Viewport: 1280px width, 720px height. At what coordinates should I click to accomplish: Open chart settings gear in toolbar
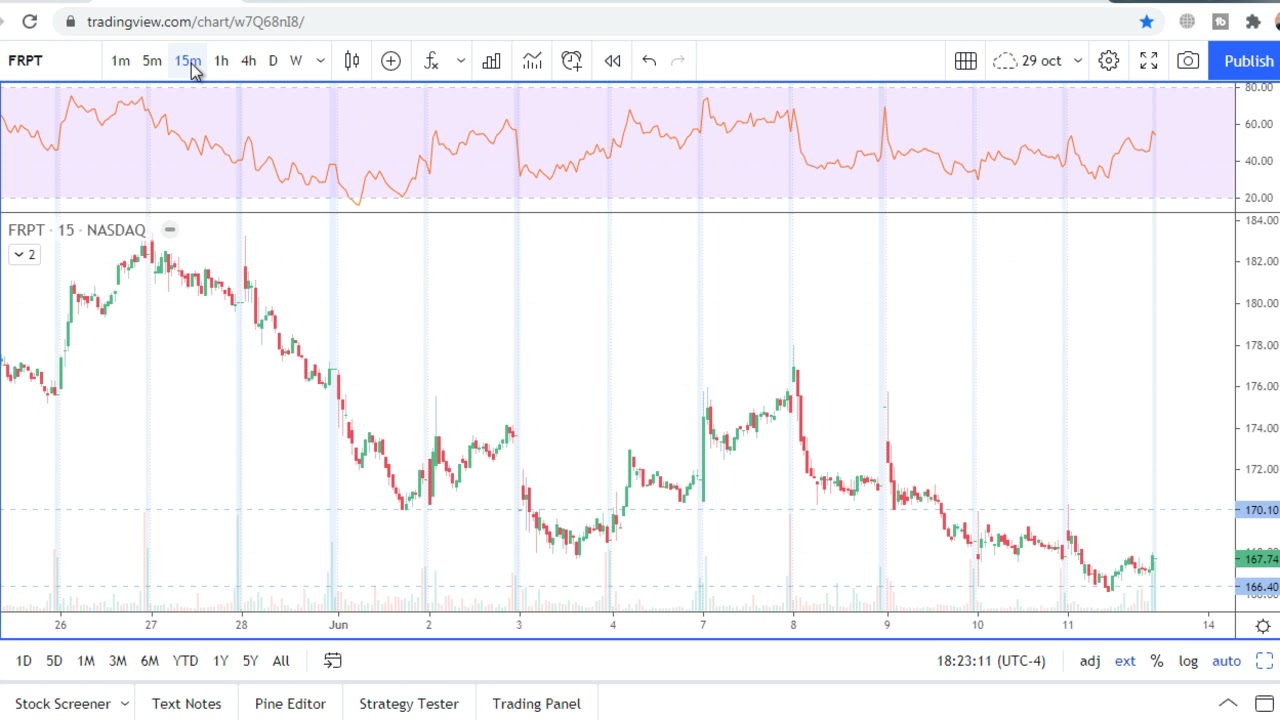[1109, 61]
